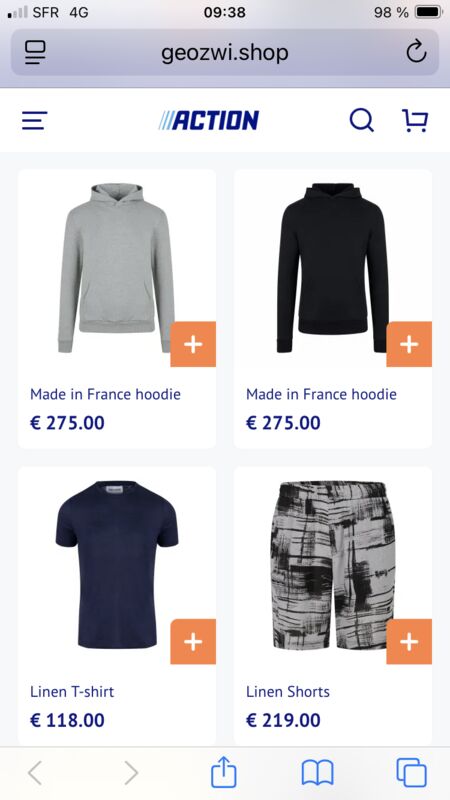Open the Linen Shorts product link

(x=288, y=692)
